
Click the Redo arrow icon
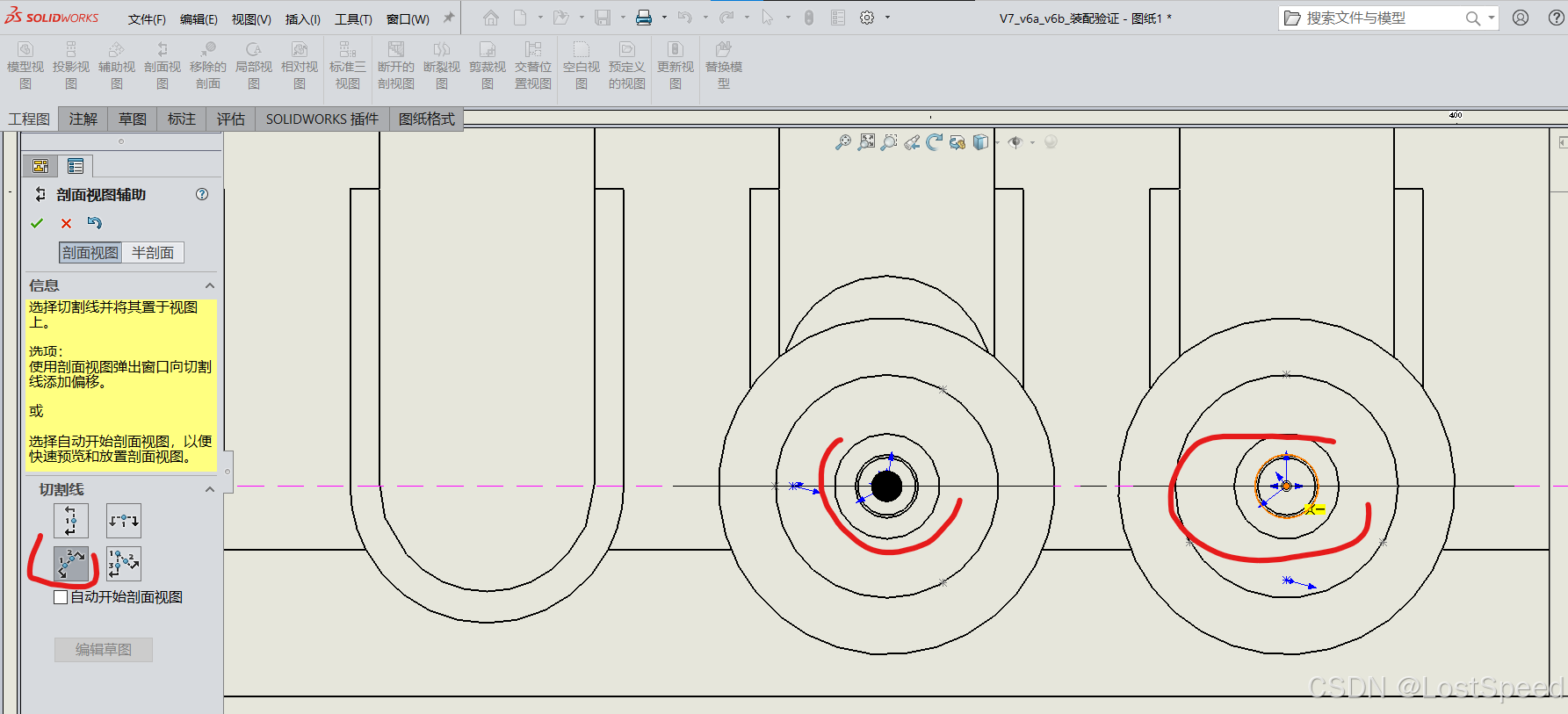[x=726, y=18]
